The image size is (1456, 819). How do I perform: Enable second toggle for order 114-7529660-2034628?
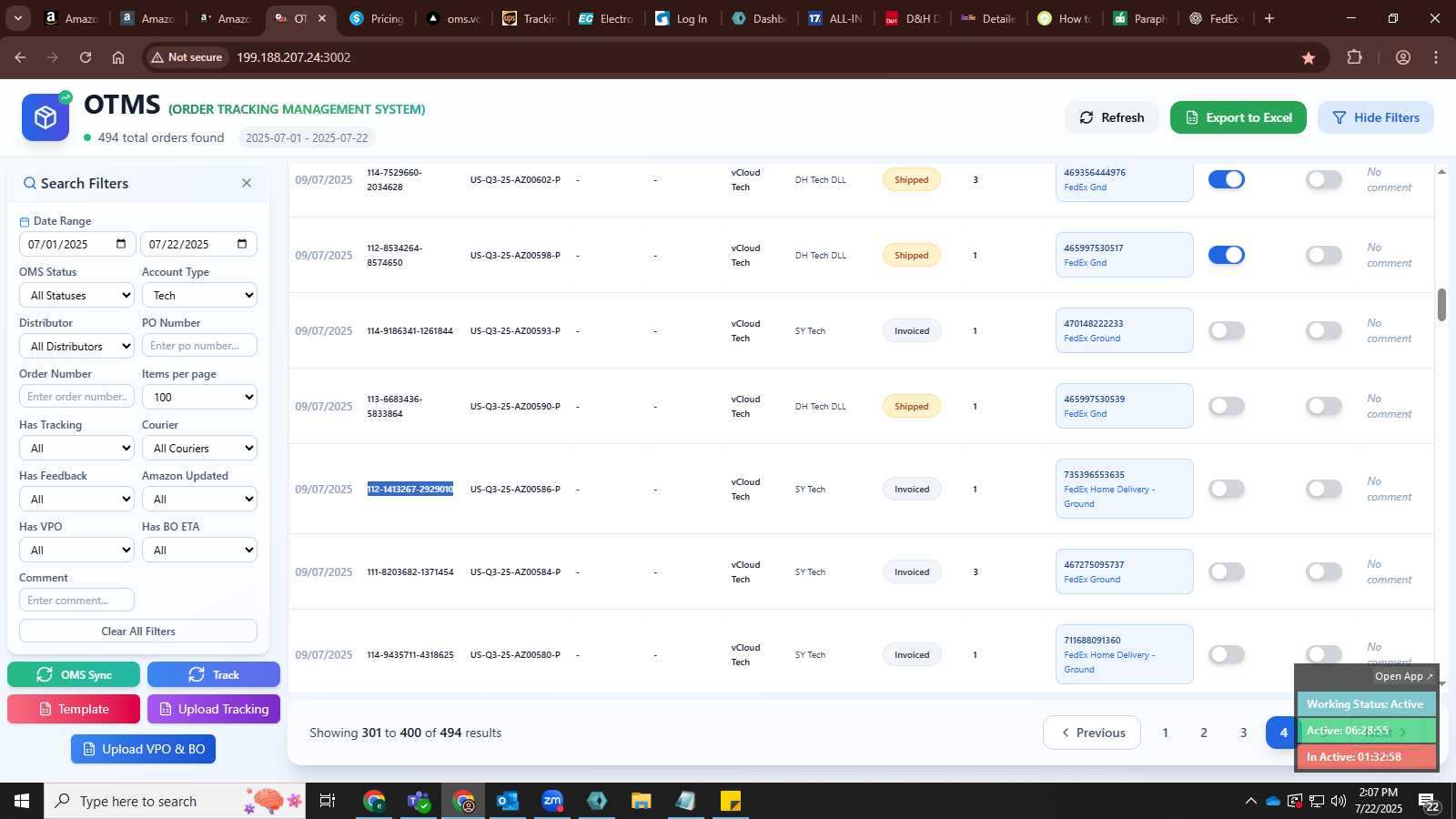[x=1324, y=179]
